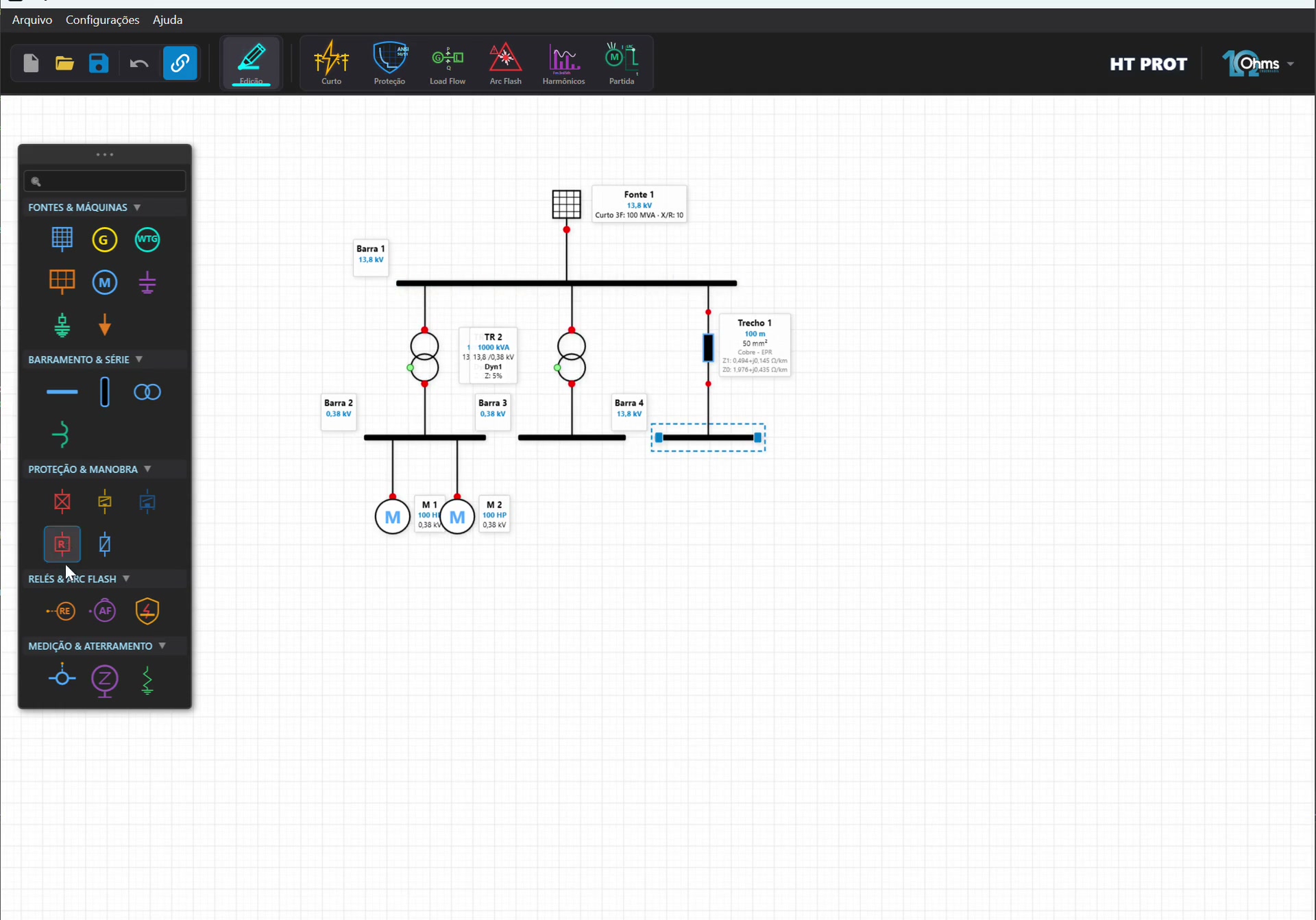Toggle the blue link connection button
The image size is (1316, 920).
click(180, 63)
